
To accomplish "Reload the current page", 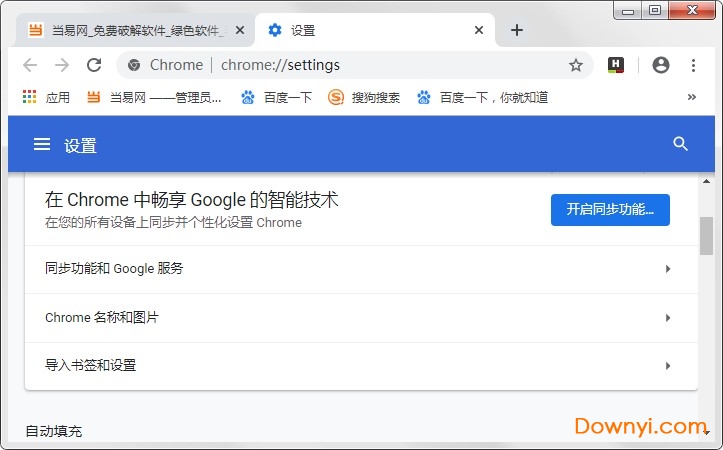I will pos(94,65).
